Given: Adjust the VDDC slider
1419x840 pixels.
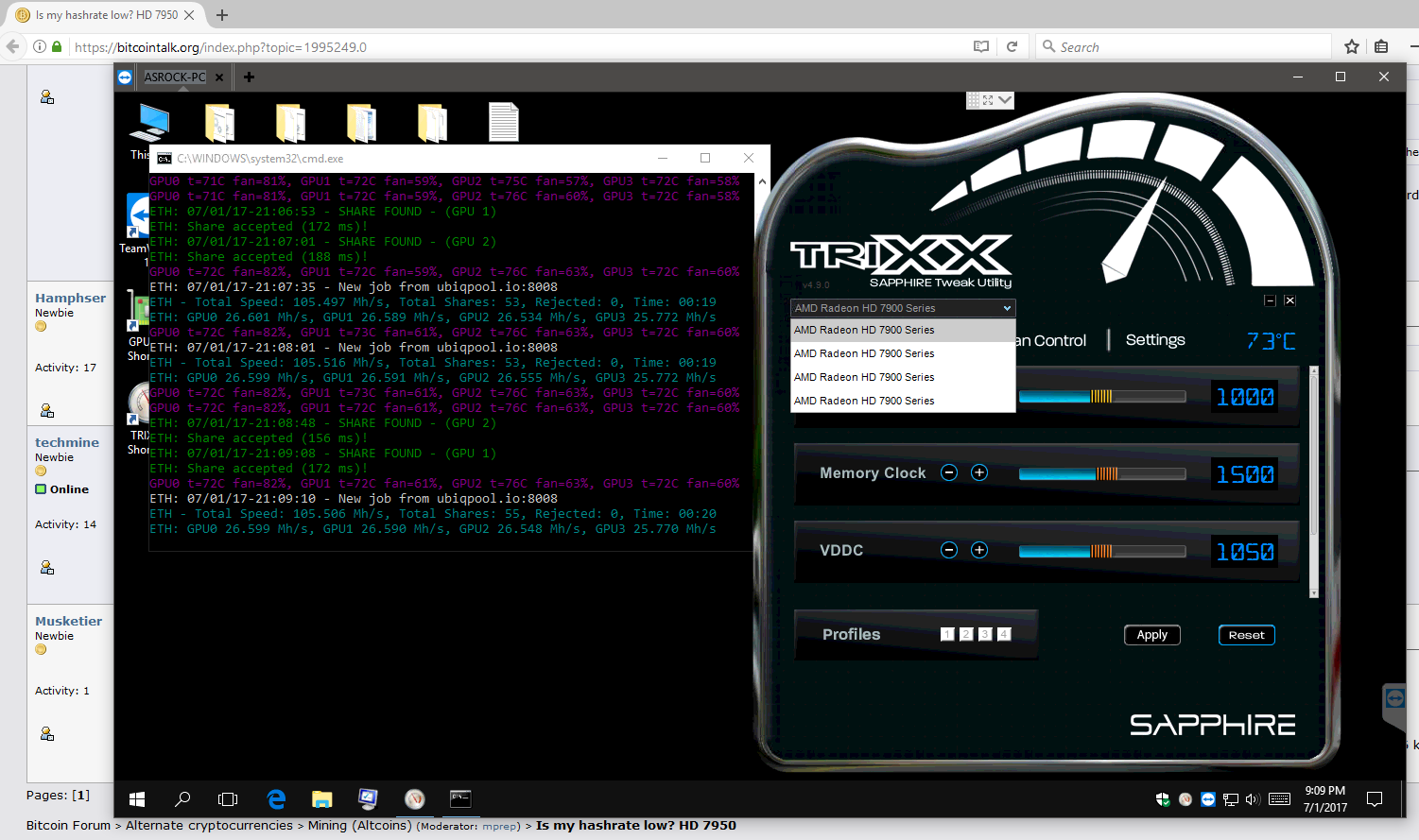Looking at the screenshot, I should (x=1102, y=551).
